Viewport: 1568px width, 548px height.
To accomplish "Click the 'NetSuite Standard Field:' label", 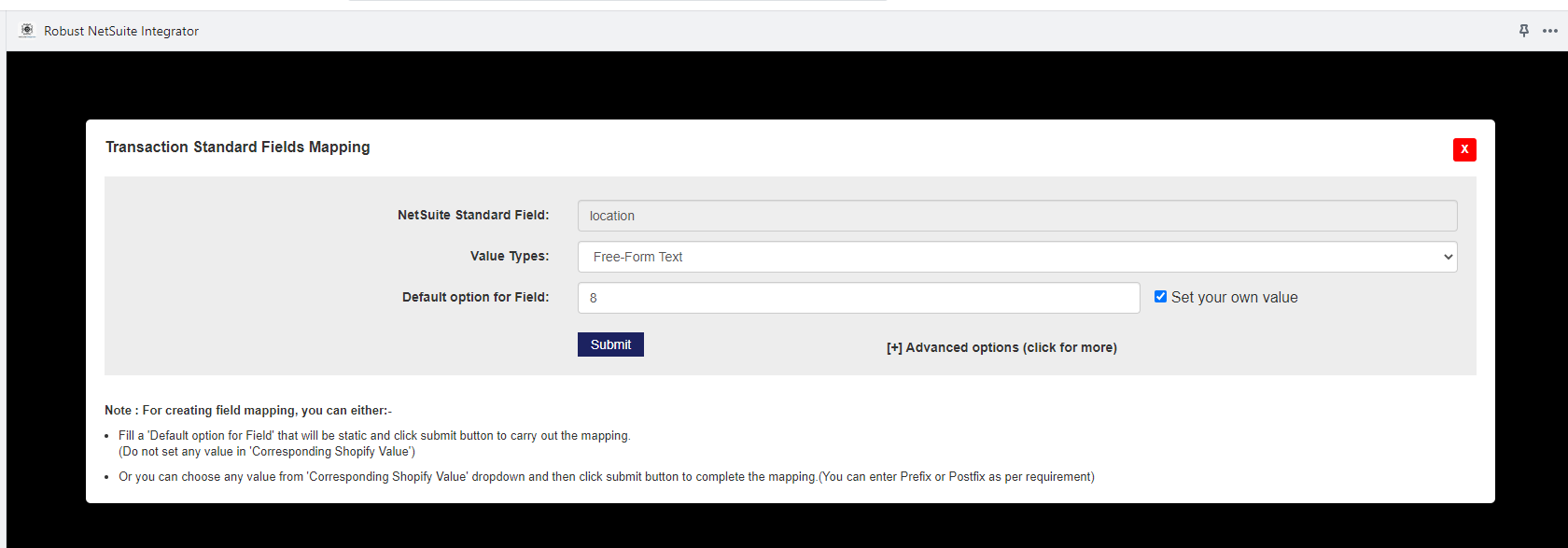I will [x=473, y=216].
